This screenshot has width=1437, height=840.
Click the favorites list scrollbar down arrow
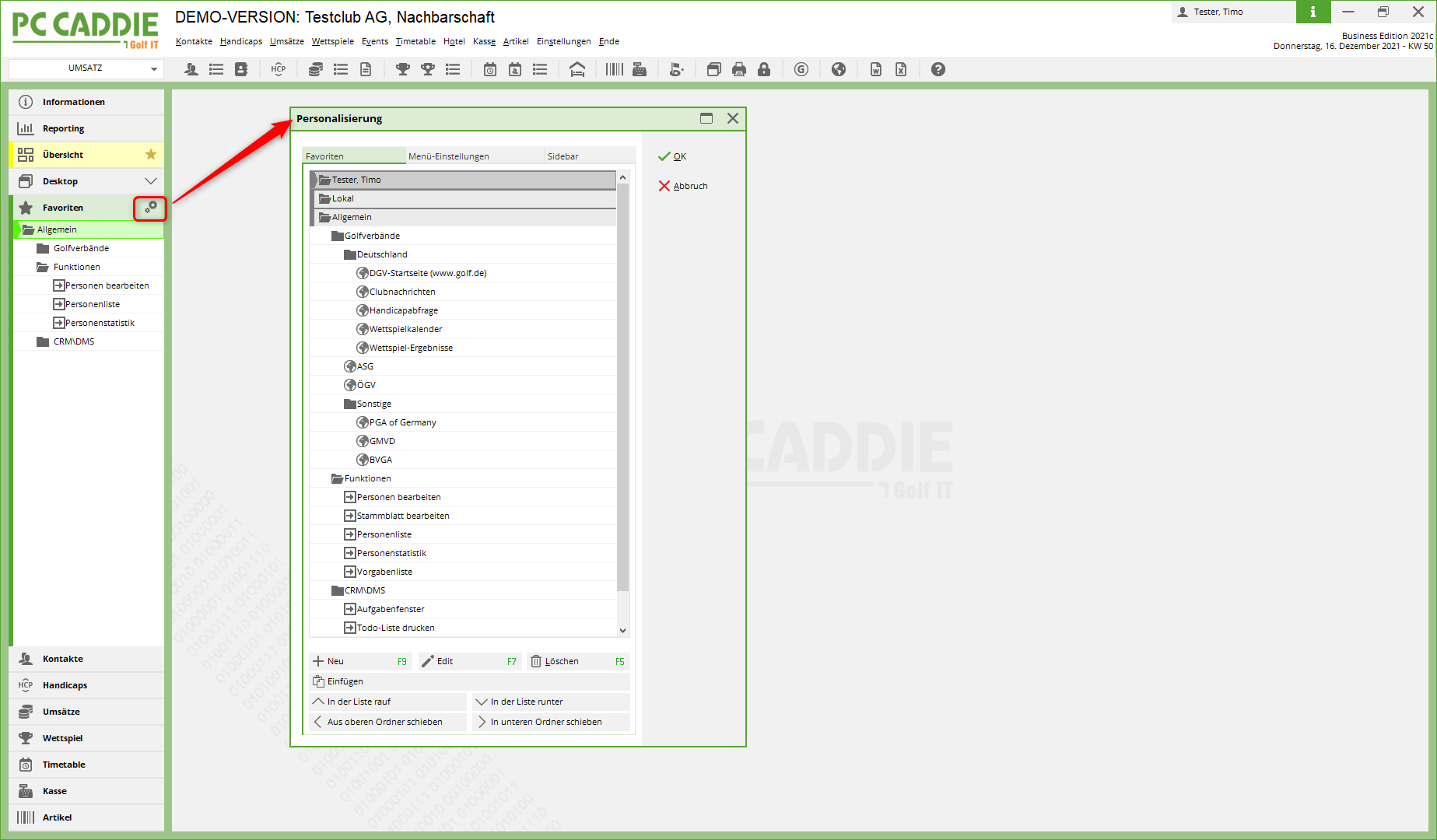click(x=622, y=631)
